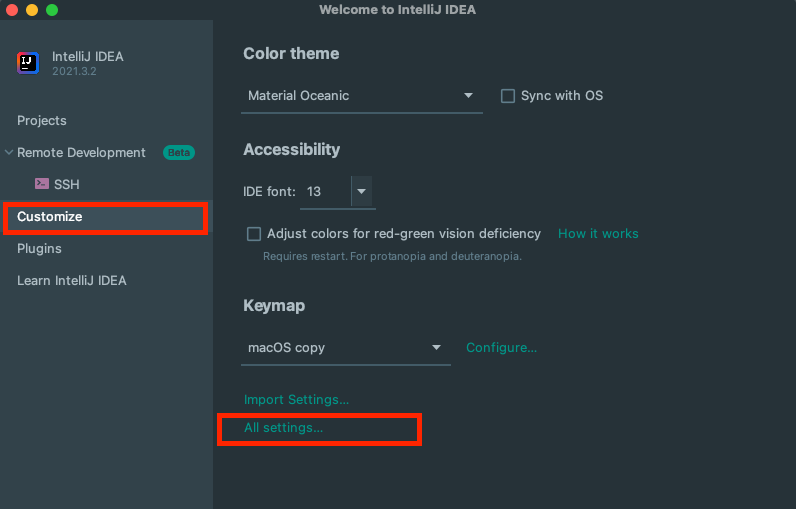
Task: Collapse the Remote Development tree section
Action: click(9, 153)
